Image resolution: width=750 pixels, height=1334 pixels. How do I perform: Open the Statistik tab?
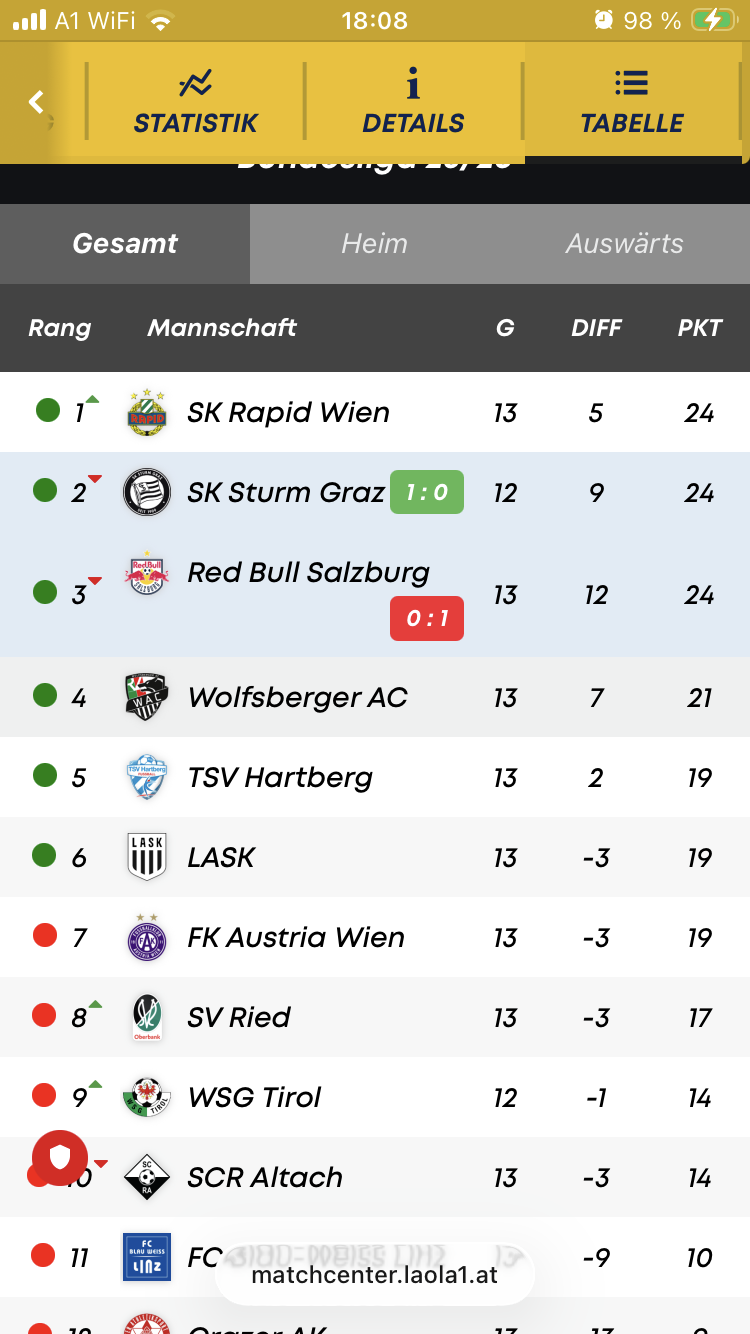click(x=196, y=102)
